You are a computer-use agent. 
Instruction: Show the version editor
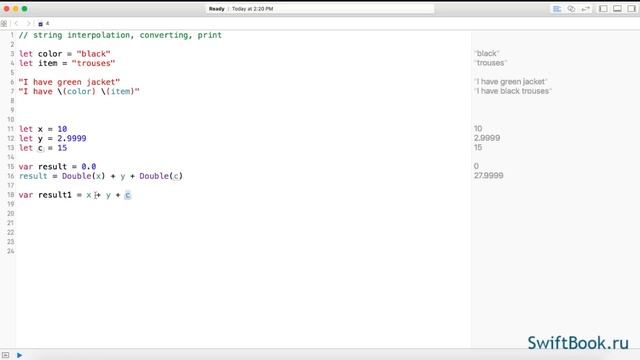coord(585,9)
